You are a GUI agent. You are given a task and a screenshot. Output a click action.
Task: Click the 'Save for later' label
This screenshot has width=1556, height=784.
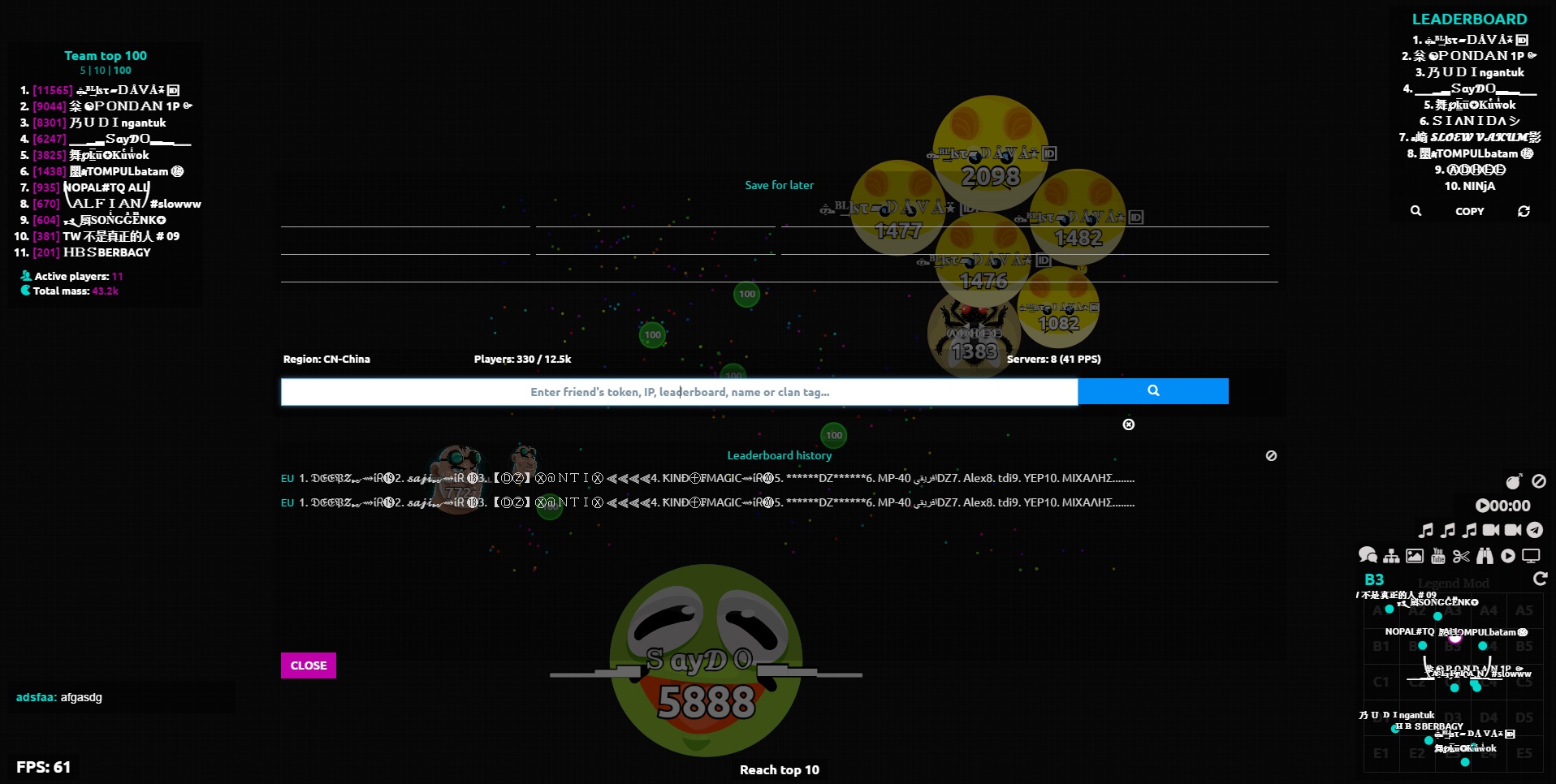tap(779, 185)
